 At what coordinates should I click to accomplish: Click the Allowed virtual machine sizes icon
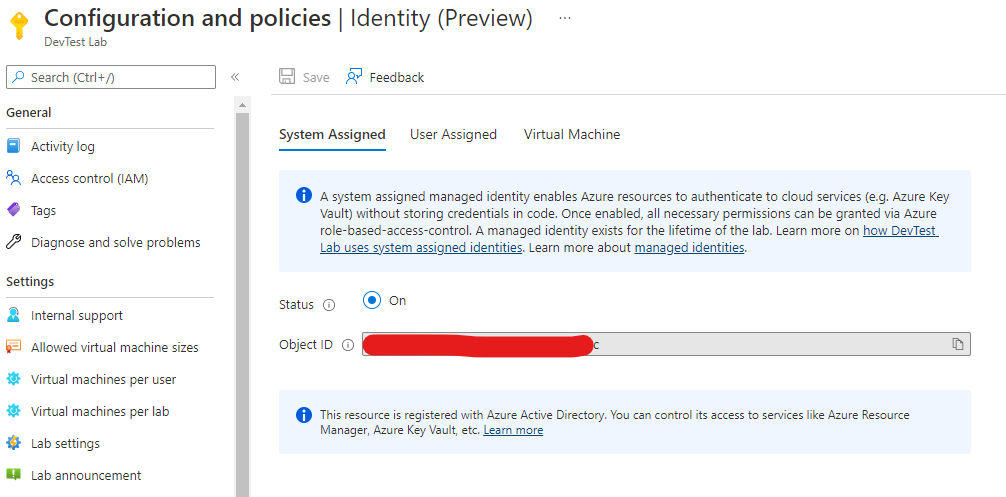(13, 347)
